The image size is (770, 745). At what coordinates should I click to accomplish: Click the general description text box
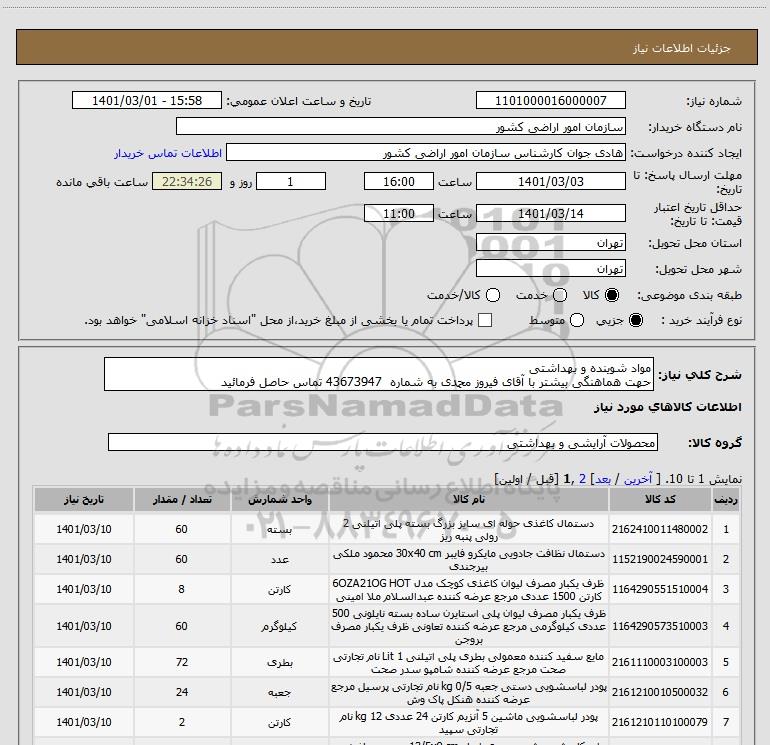tap(379, 374)
